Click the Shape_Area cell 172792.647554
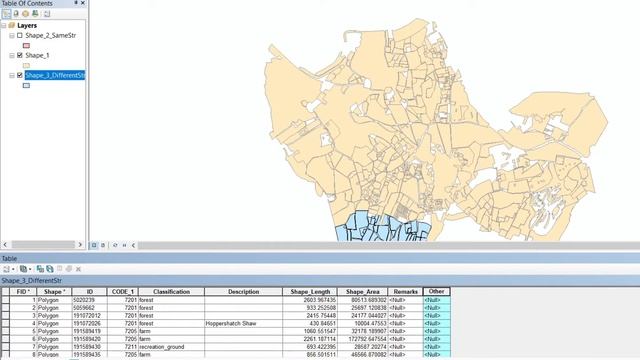This screenshot has height=360, width=640. pos(362,339)
